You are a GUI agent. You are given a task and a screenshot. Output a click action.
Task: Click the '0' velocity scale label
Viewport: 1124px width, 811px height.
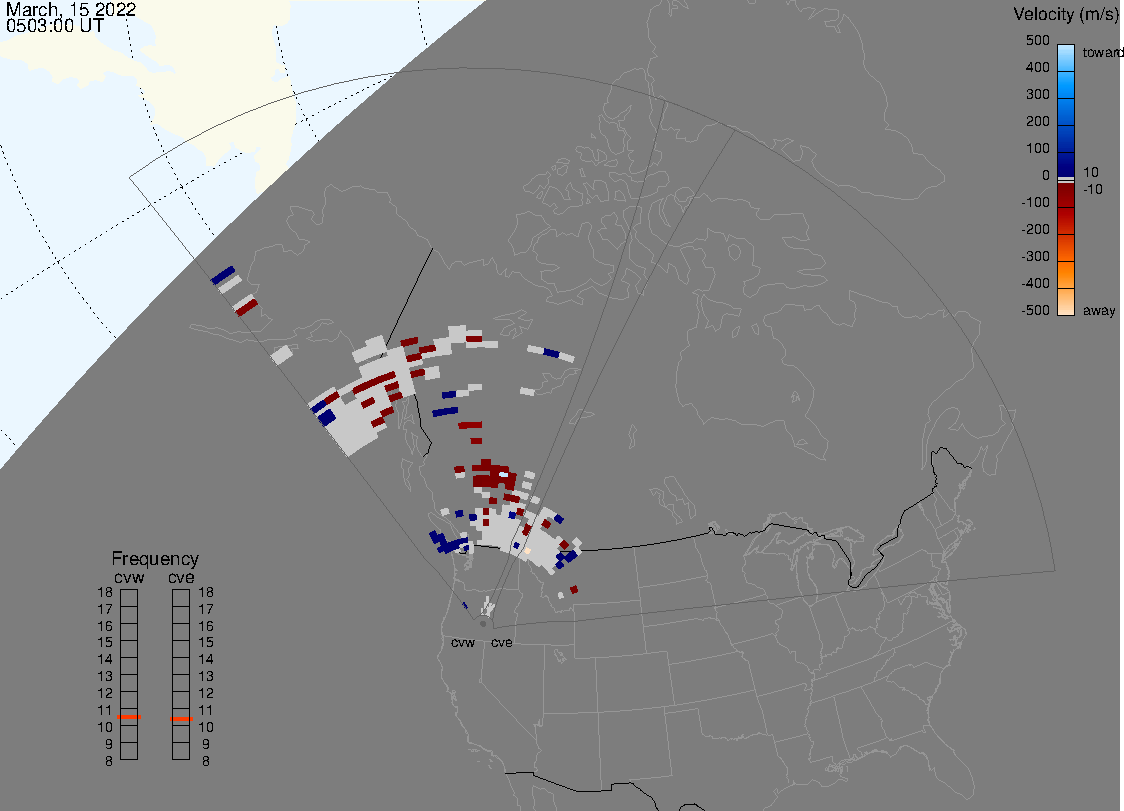1046,176
